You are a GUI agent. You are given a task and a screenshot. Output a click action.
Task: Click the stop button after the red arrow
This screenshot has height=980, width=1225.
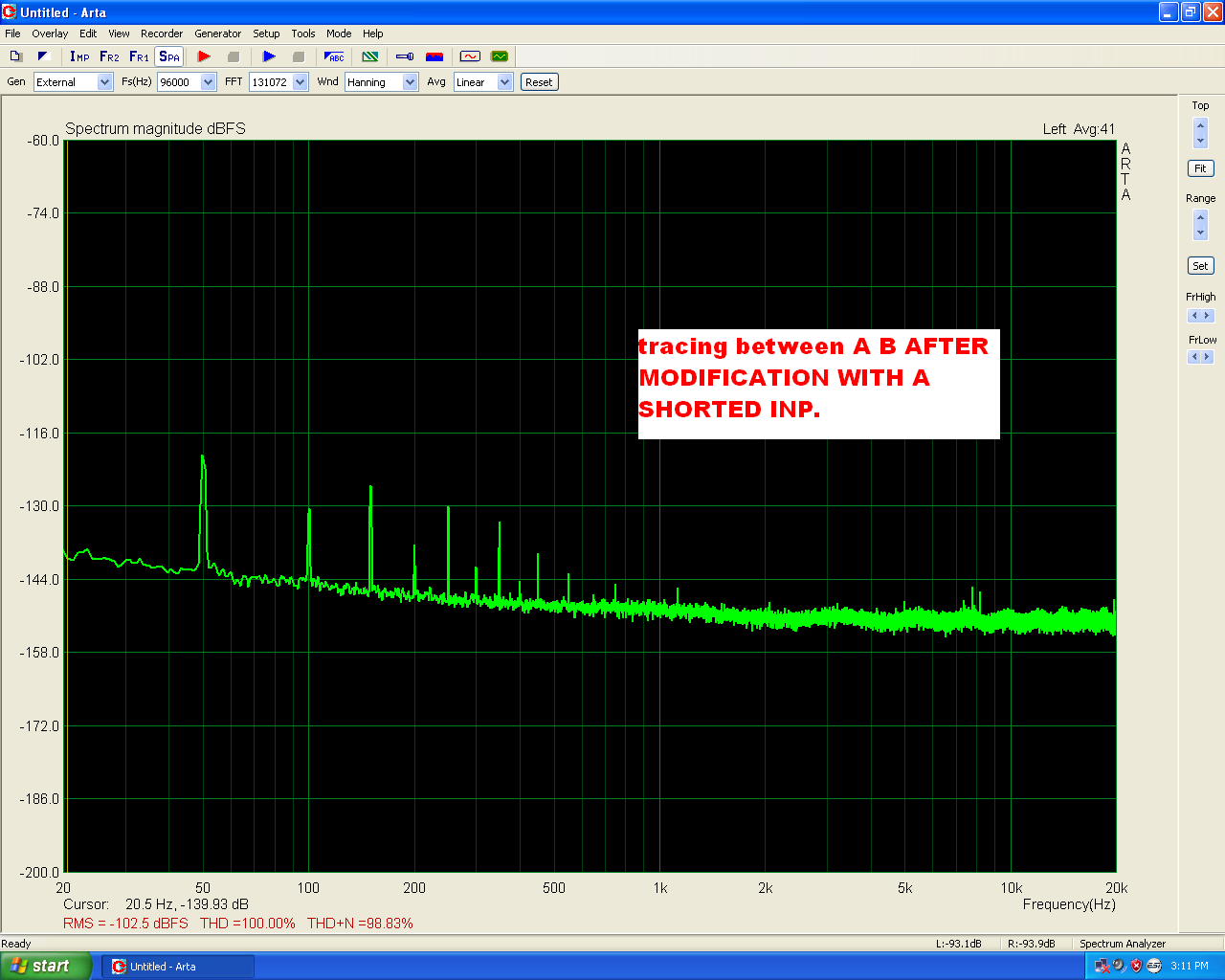tap(234, 56)
